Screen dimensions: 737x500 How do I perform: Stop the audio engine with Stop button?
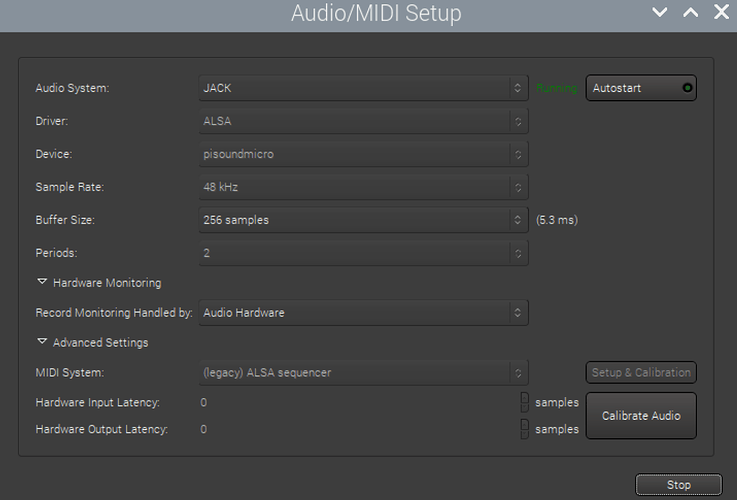pos(678,485)
